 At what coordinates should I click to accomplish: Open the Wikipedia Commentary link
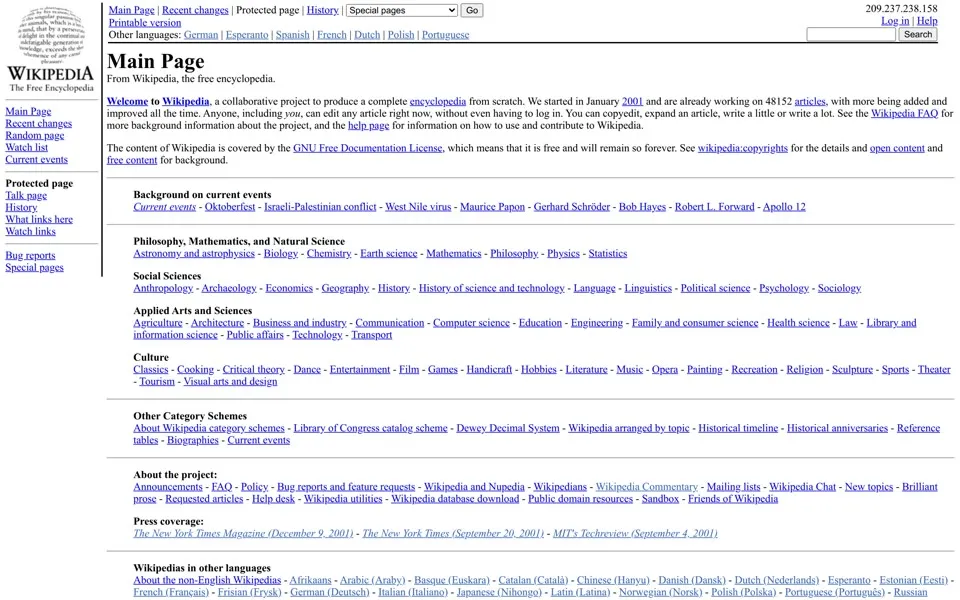pos(647,487)
